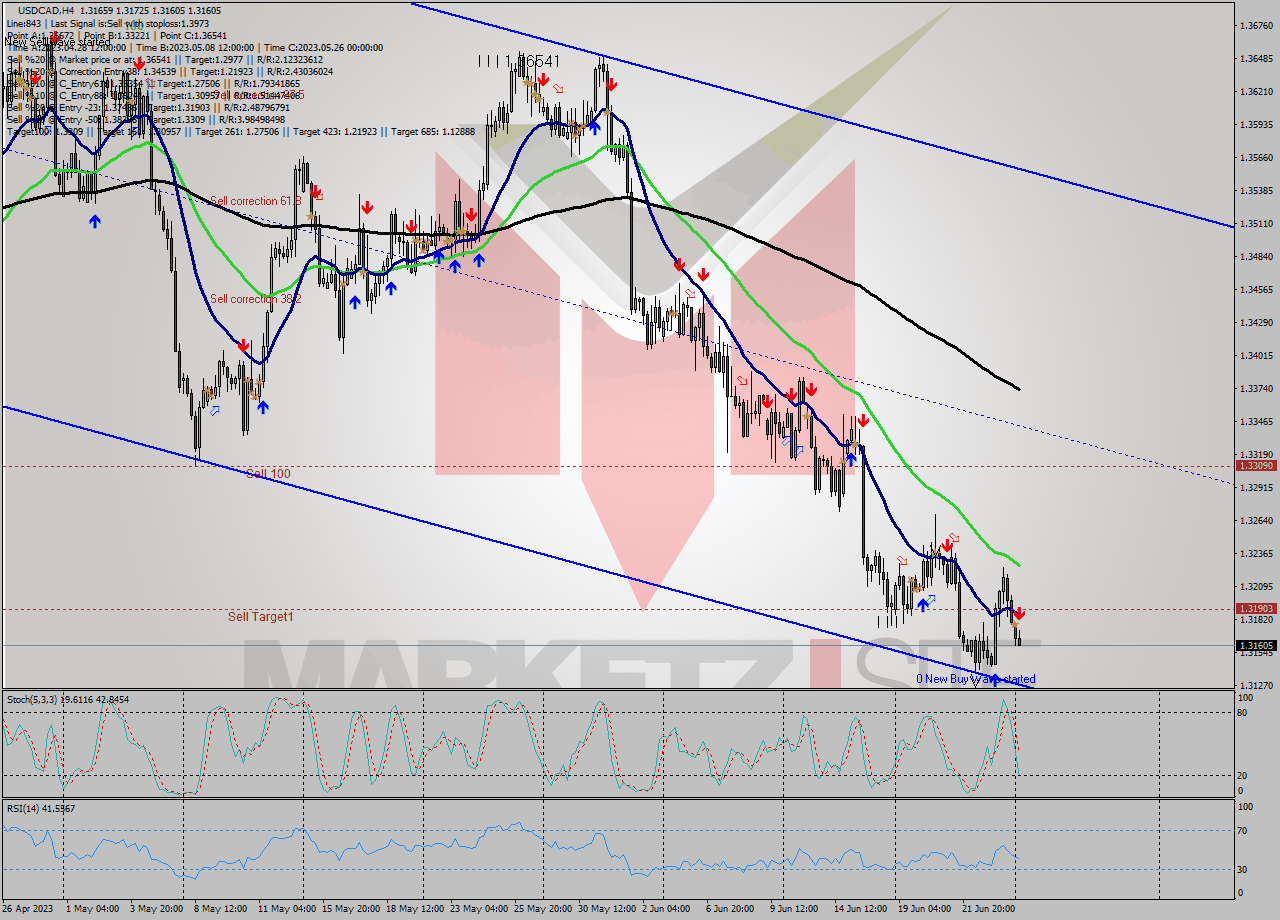
Task: Click the 1.34290 price scale value
Action: (x=1257, y=322)
